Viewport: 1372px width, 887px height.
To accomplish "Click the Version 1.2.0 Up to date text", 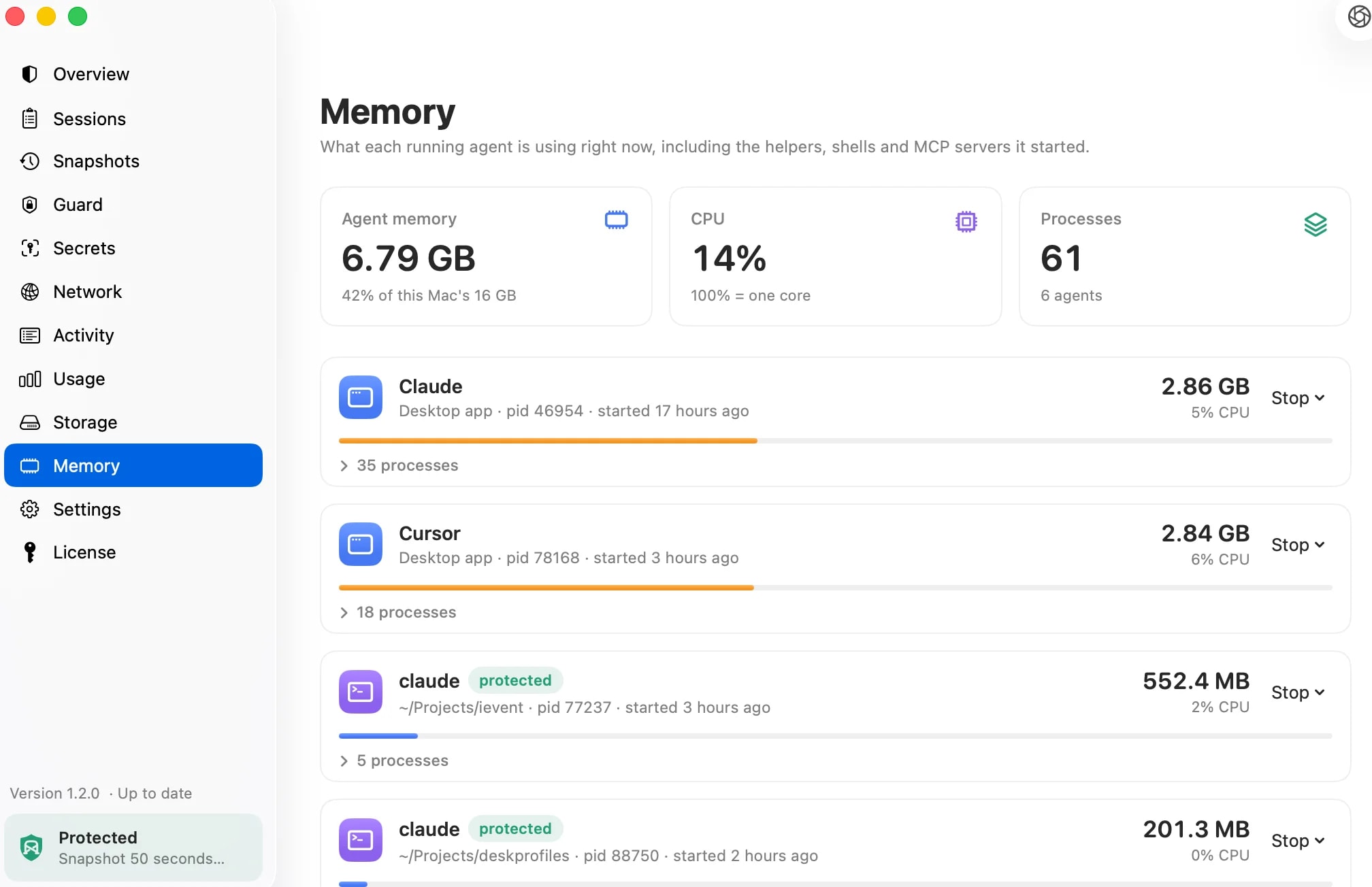I will pos(101,793).
